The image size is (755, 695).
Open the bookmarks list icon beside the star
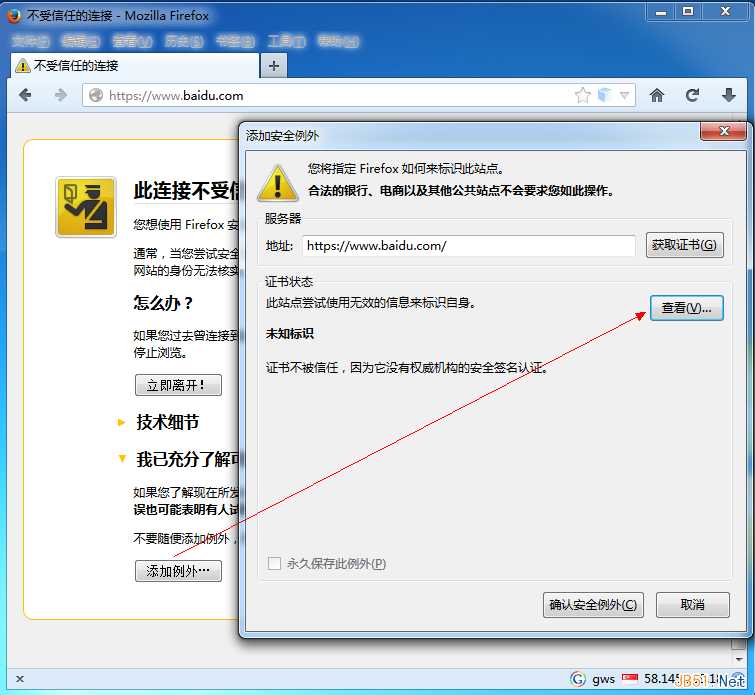point(604,95)
